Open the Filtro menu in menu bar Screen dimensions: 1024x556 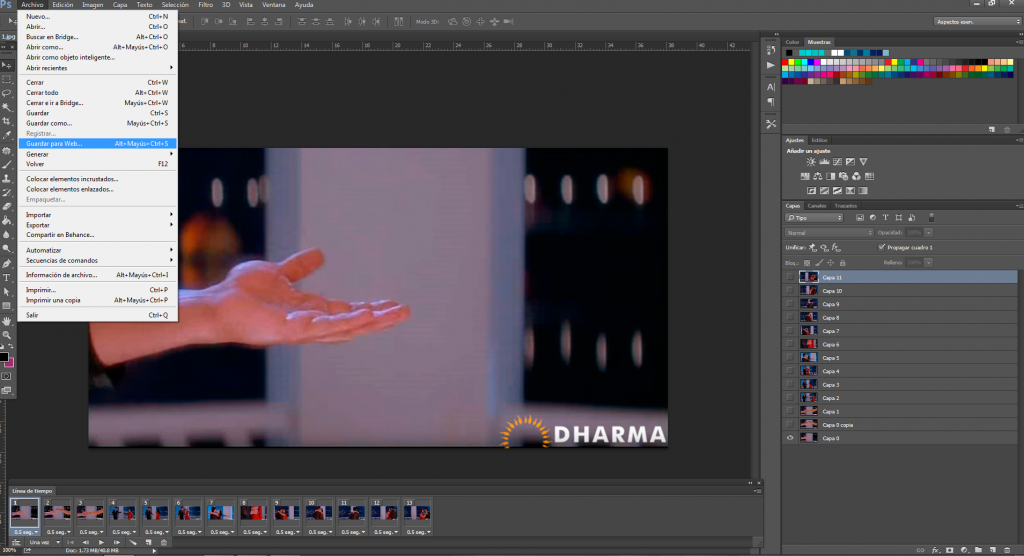pos(206,5)
